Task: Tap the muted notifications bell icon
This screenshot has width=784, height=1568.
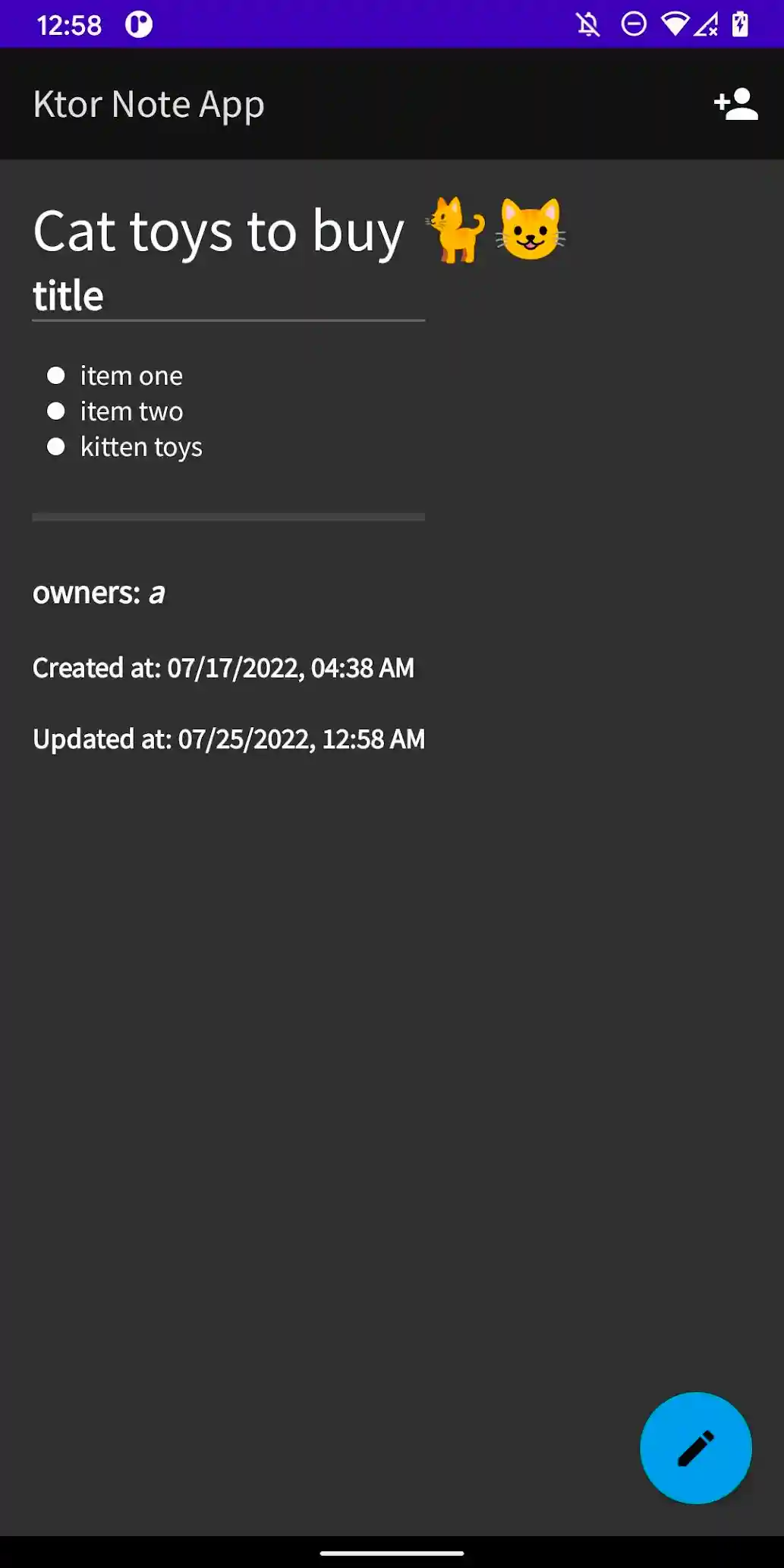Action: (587, 24)
